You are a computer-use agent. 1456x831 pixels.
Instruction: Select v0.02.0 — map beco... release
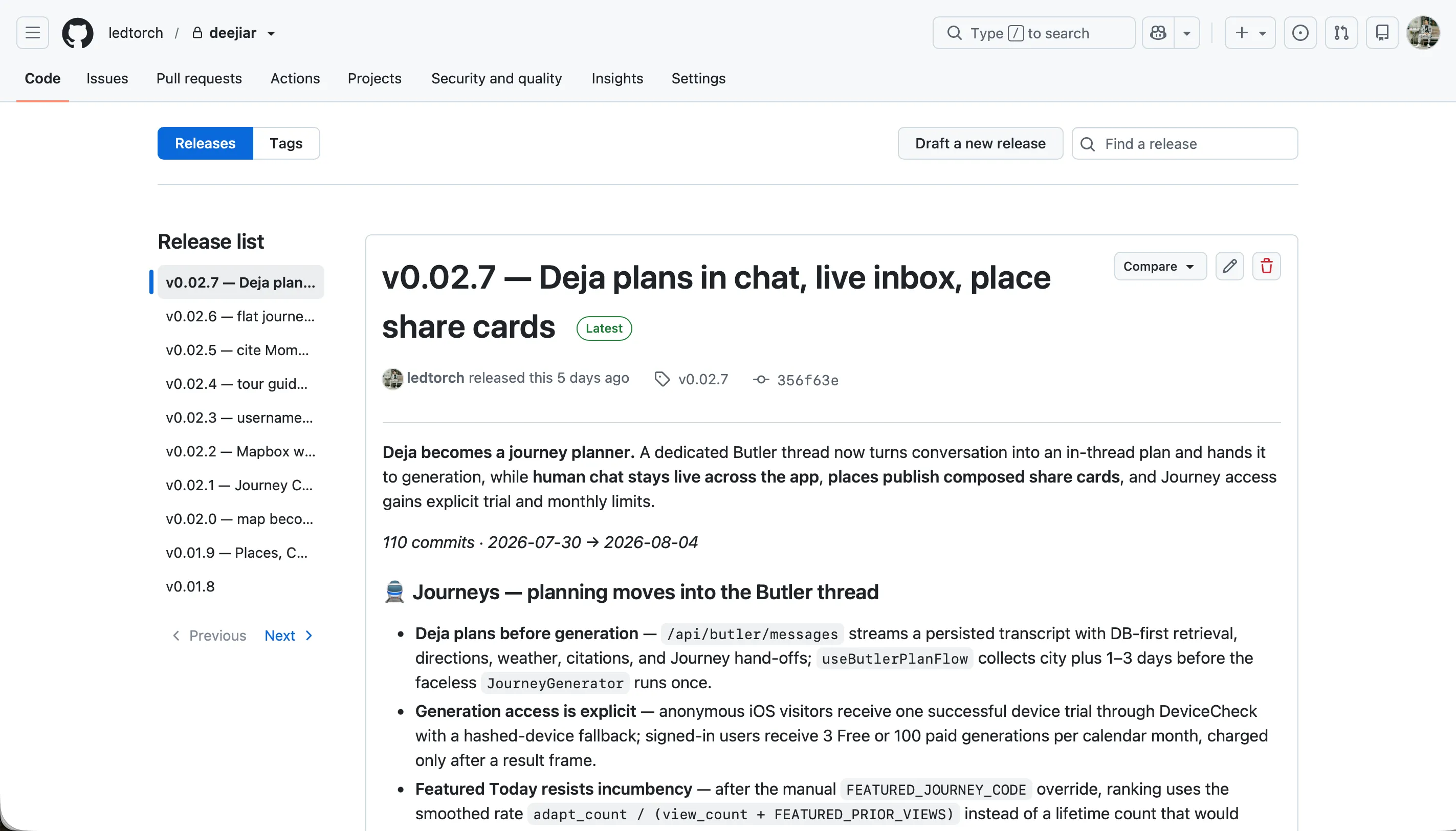[241, 518]
